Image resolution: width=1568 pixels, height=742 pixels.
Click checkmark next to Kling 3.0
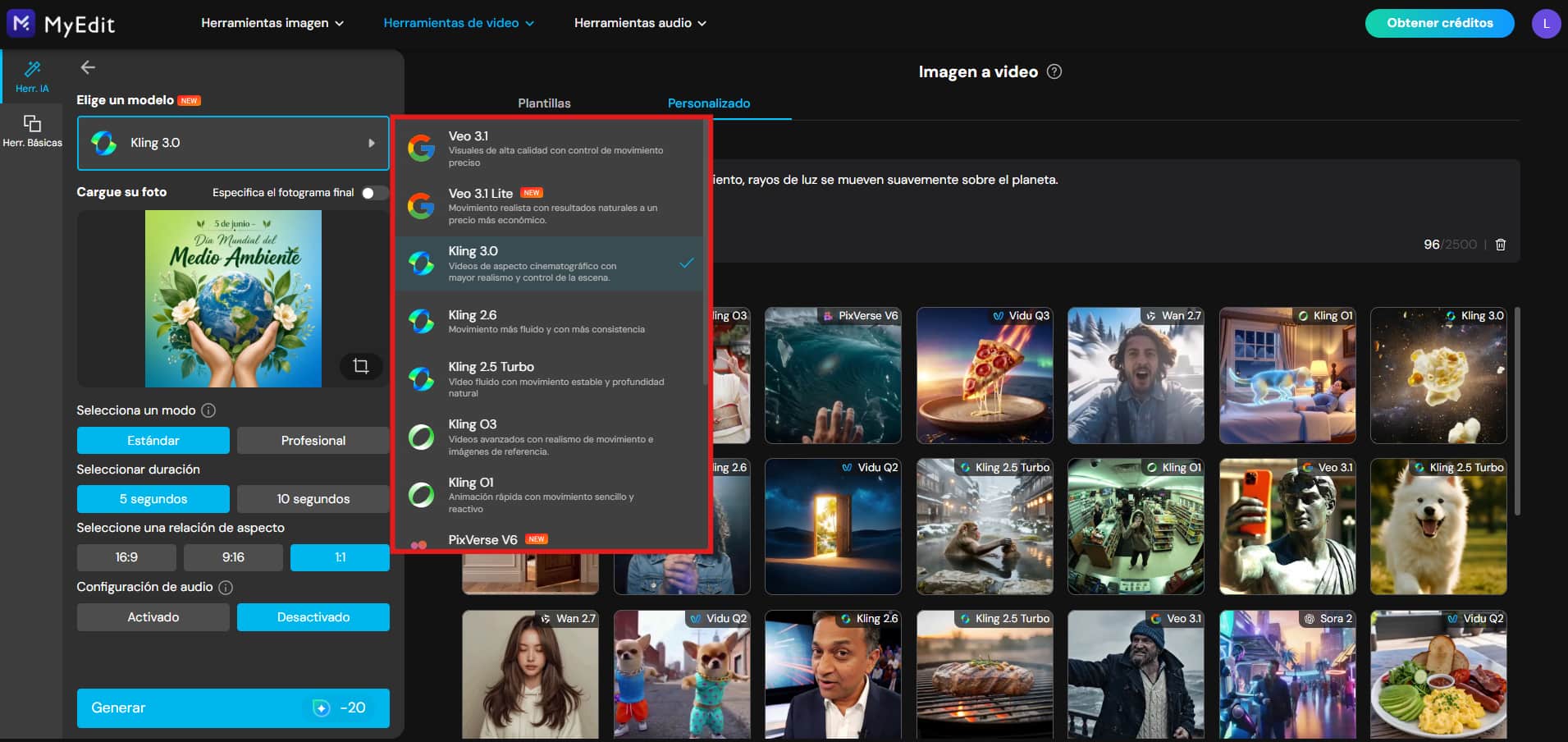coord(687,263)
